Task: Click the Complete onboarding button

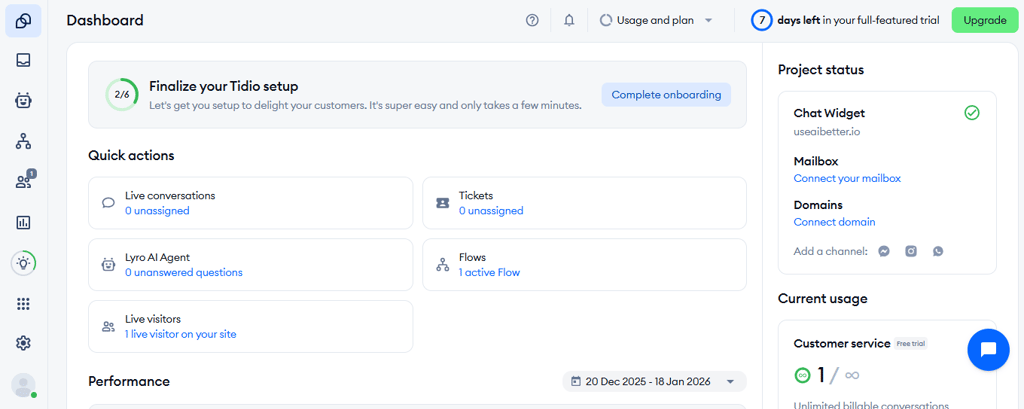Action: coord(666,95)
